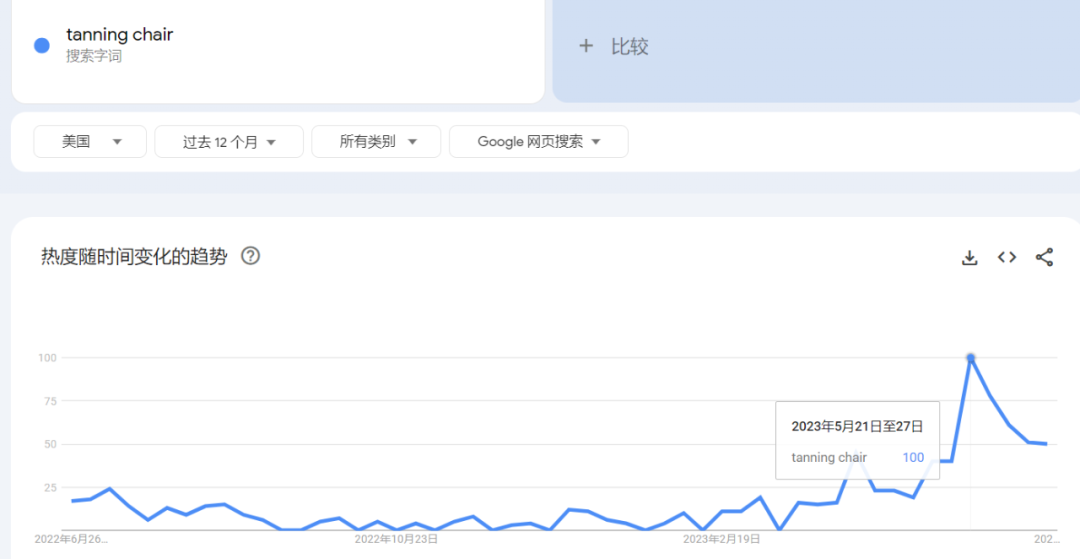Expand the 所有类别 category dropdown
This screenshot has height=559, width=1080.
coord(376,142)
